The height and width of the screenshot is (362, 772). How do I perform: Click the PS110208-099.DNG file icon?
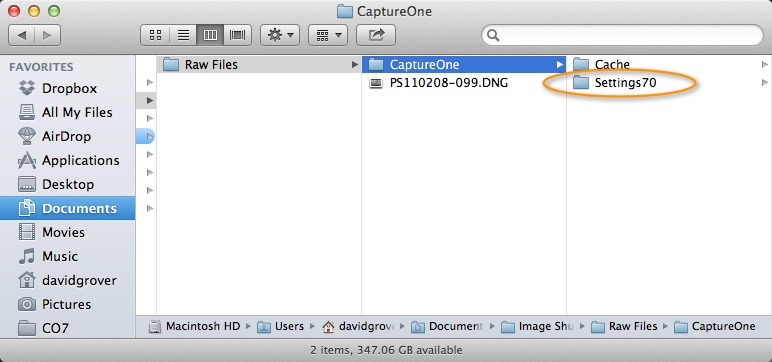pyautogui.click(x=376, y=83)
